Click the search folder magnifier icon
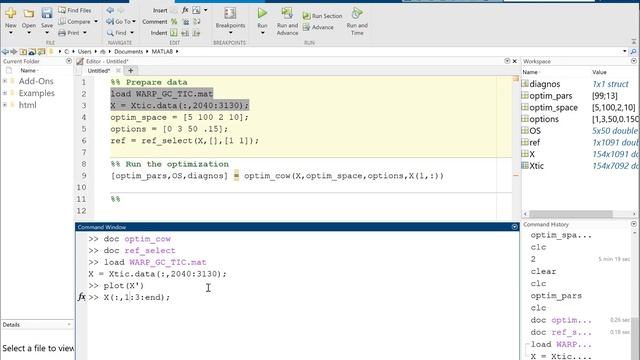 [633, 51]
